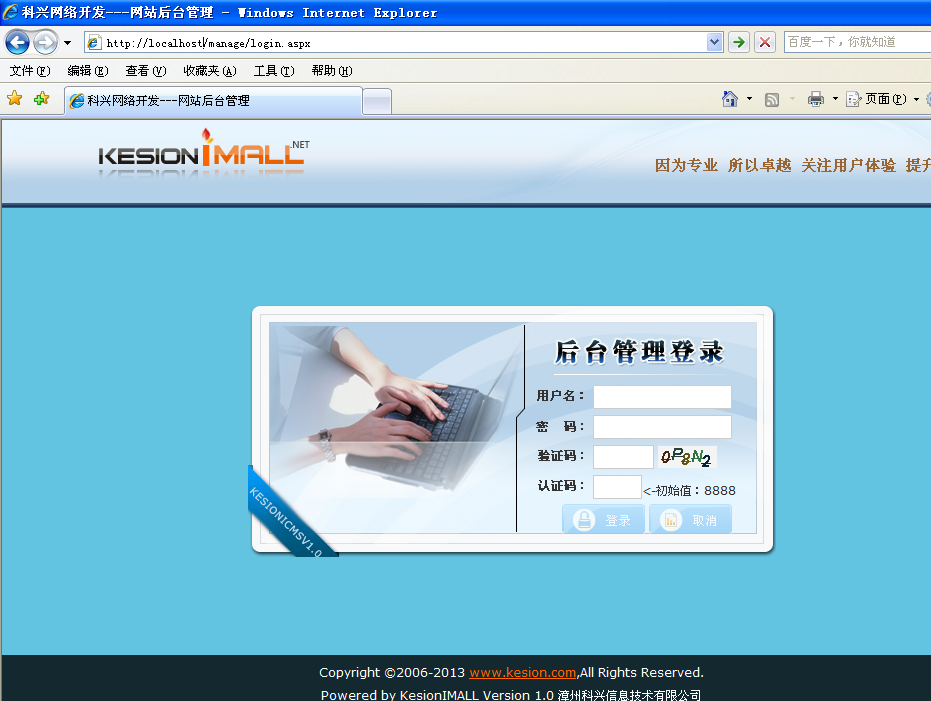Click the Add to Favorites star-plus icon

(41, 99)
